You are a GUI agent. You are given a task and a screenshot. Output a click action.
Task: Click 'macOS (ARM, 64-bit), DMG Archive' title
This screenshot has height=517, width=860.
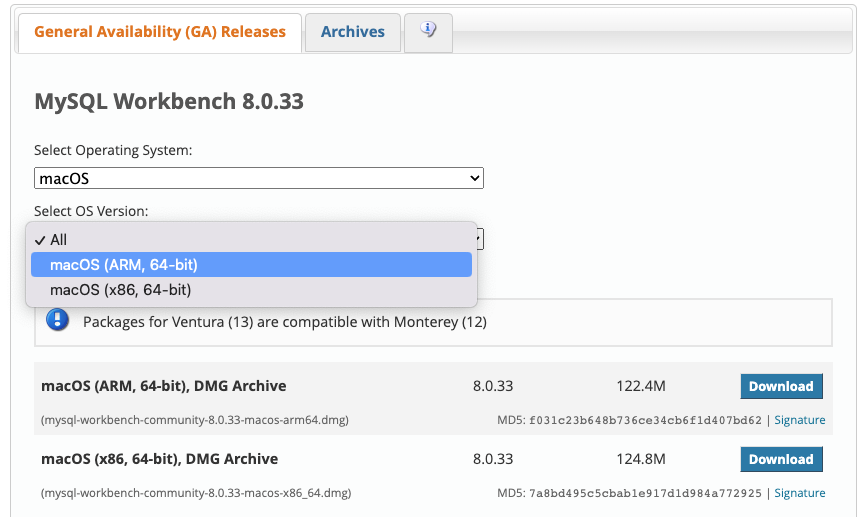pyautogui.click(x=163, y=386)
